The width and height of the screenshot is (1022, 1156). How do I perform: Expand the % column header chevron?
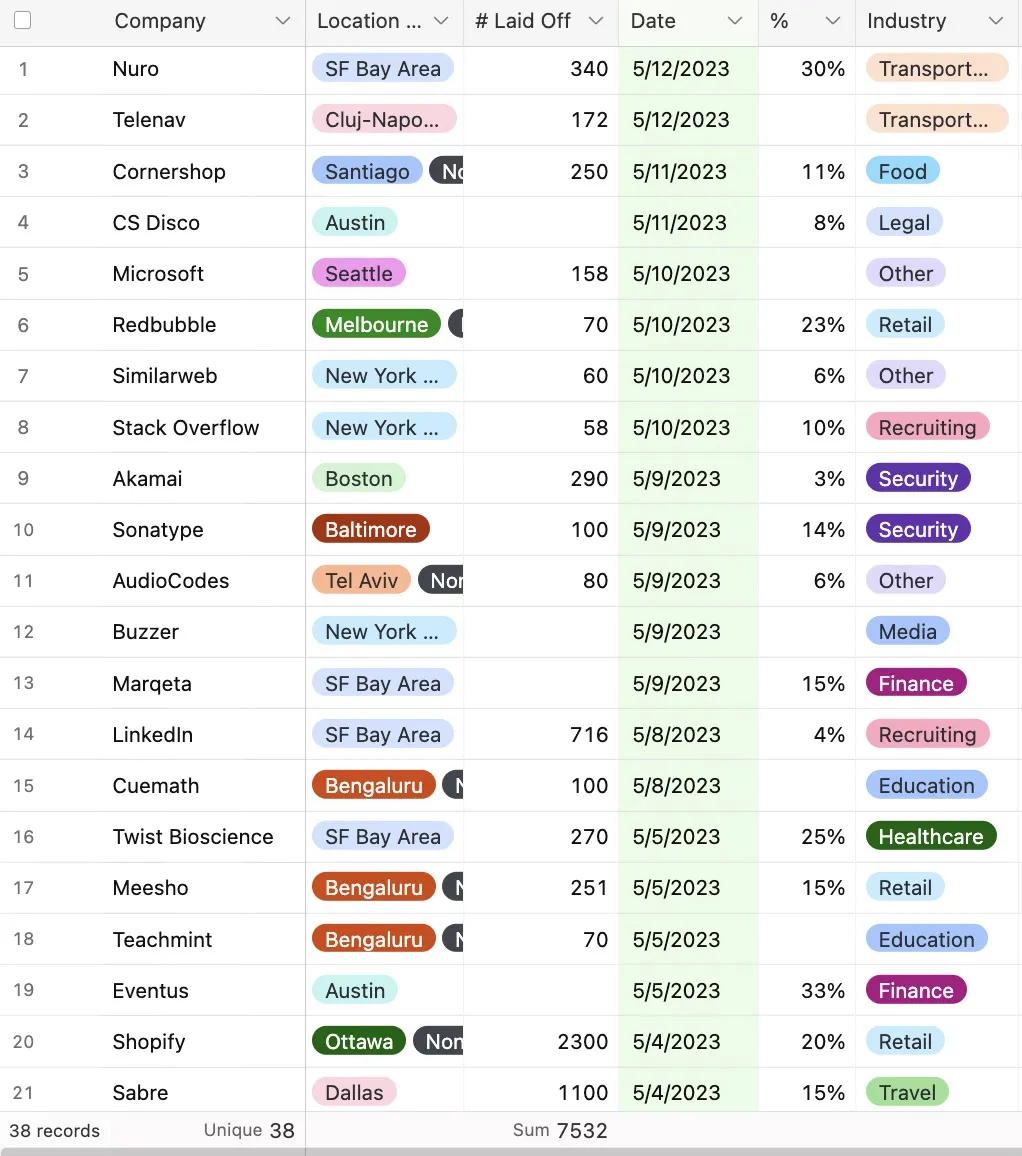click(x=832, y=21)
